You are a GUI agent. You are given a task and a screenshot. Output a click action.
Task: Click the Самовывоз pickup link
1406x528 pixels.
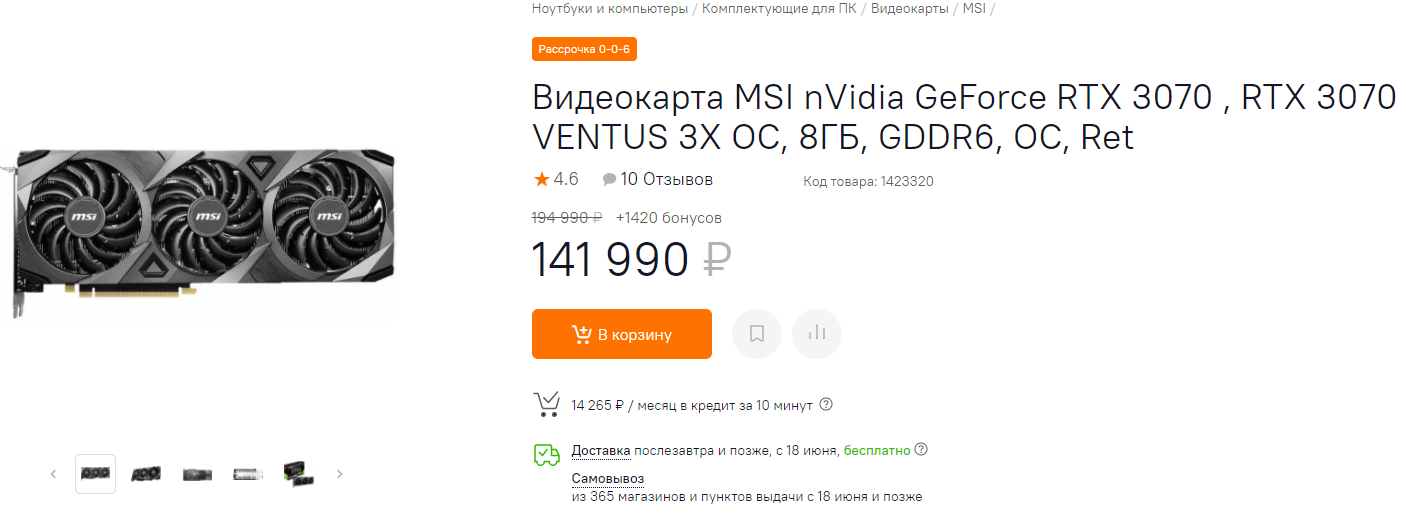pyautogui.click(x=607, y=479)
